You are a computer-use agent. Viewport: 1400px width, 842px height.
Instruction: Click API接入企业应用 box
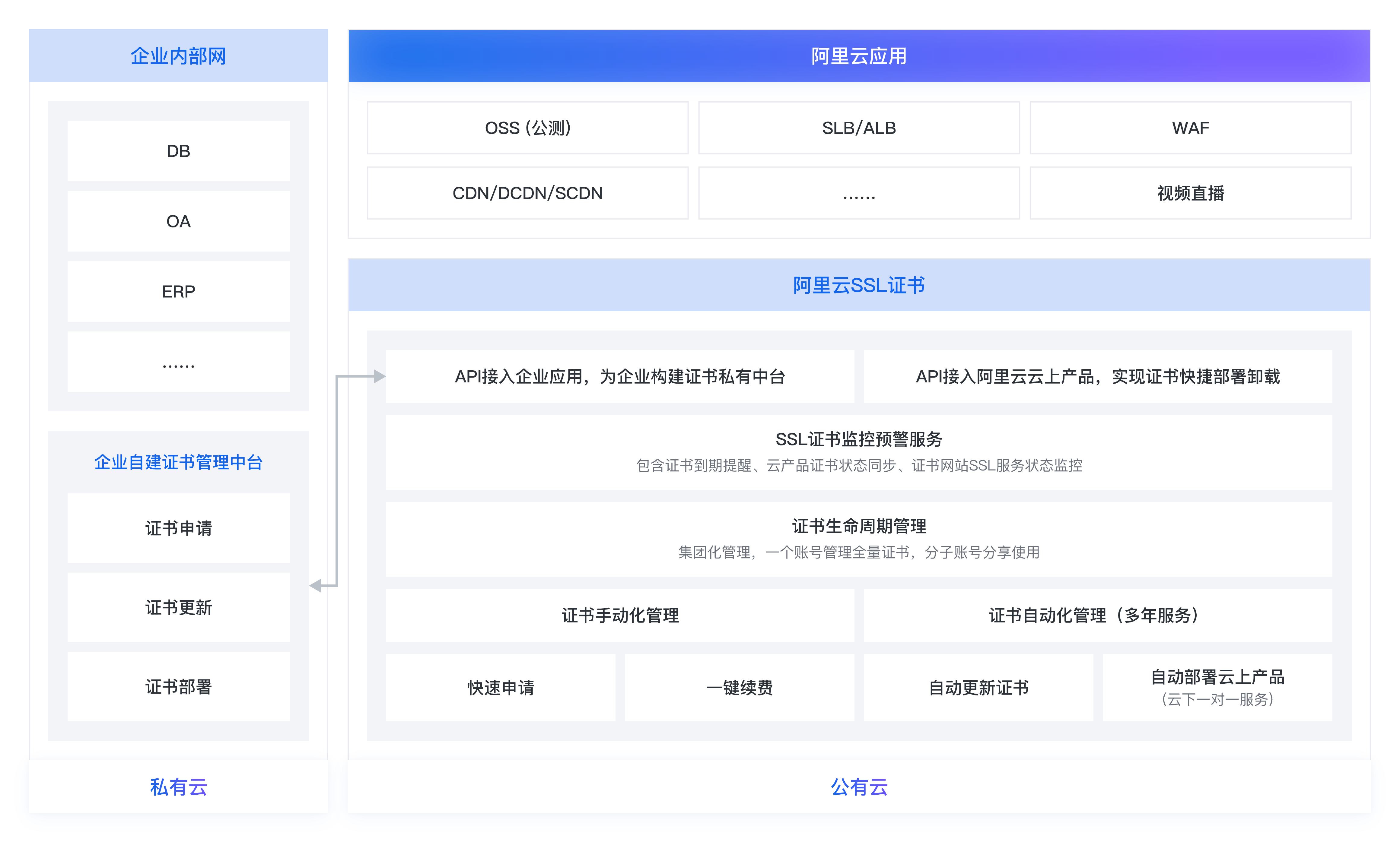(620, 376)
